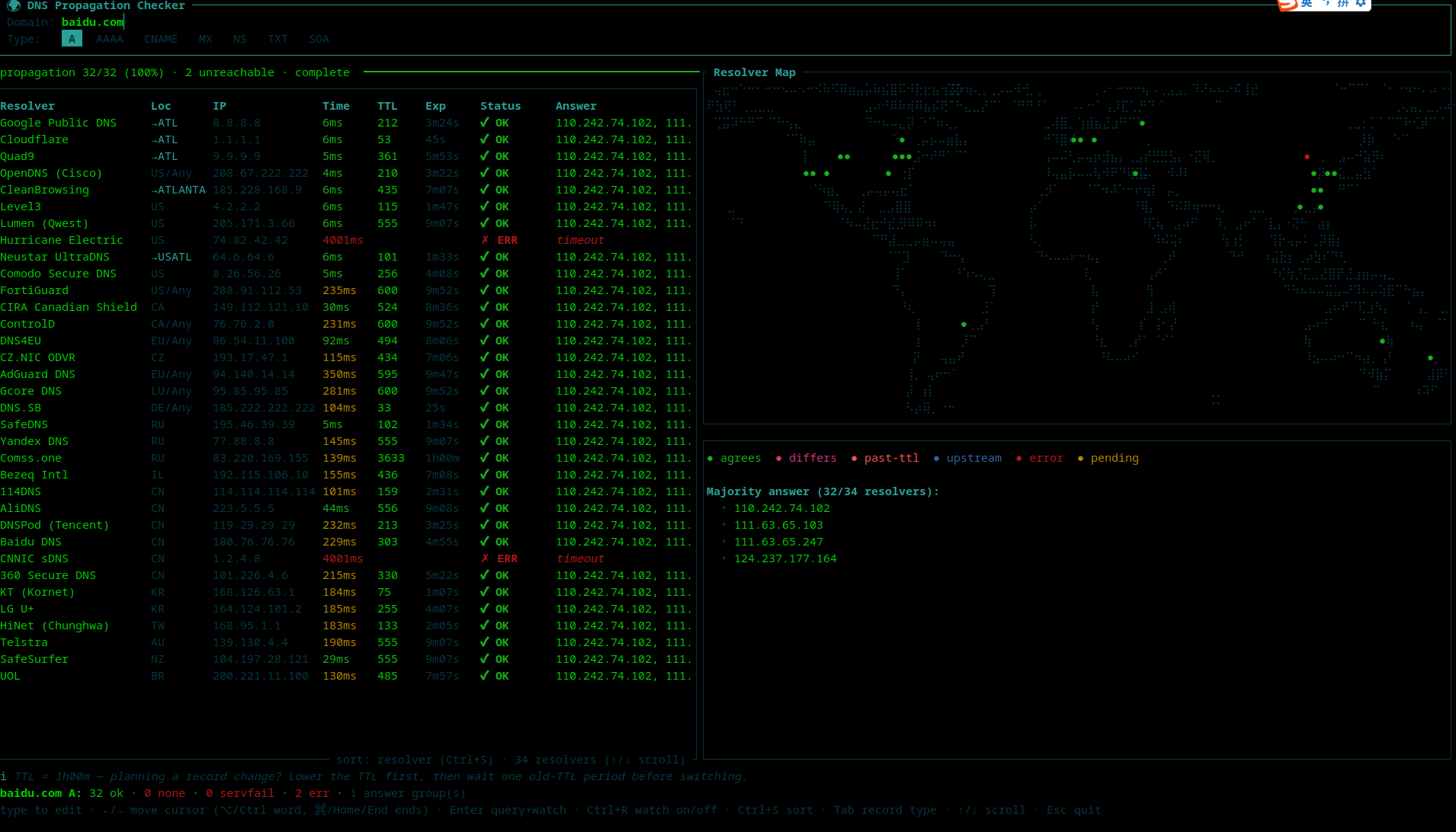Viewport: 1456px width, 832px height.
Task: Click the '32 ok' count in status bar
Action: (106, 793)
